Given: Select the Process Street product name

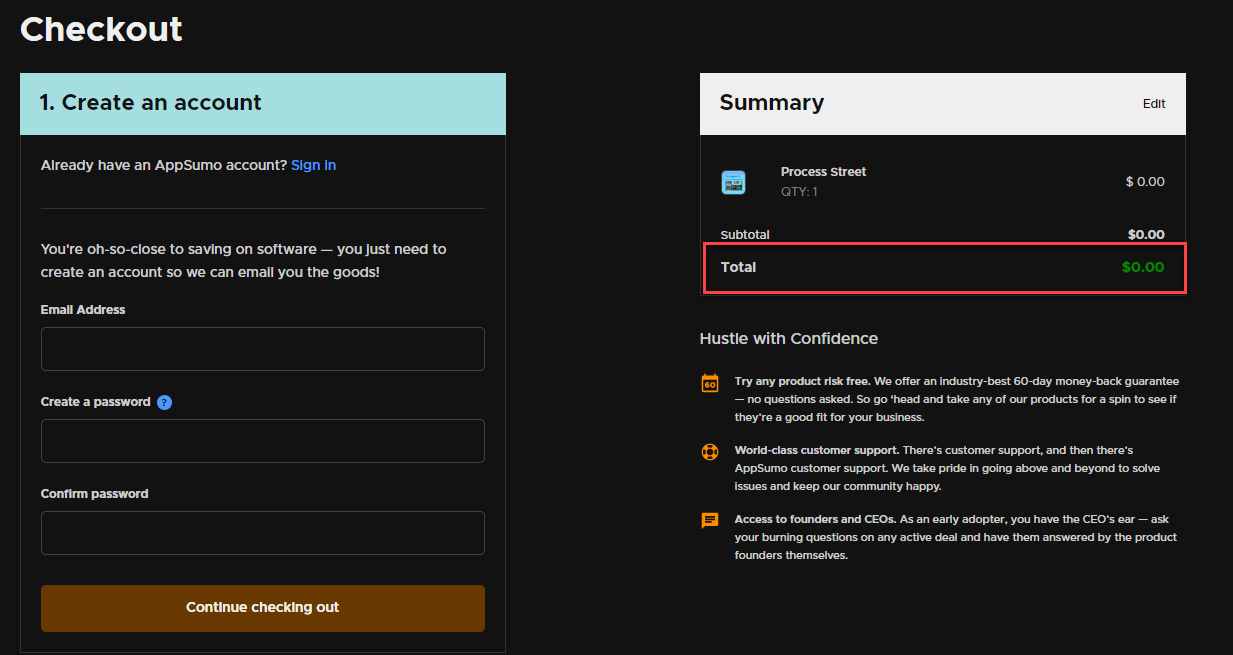Looking at the screenshot, I should pos(823,172).
